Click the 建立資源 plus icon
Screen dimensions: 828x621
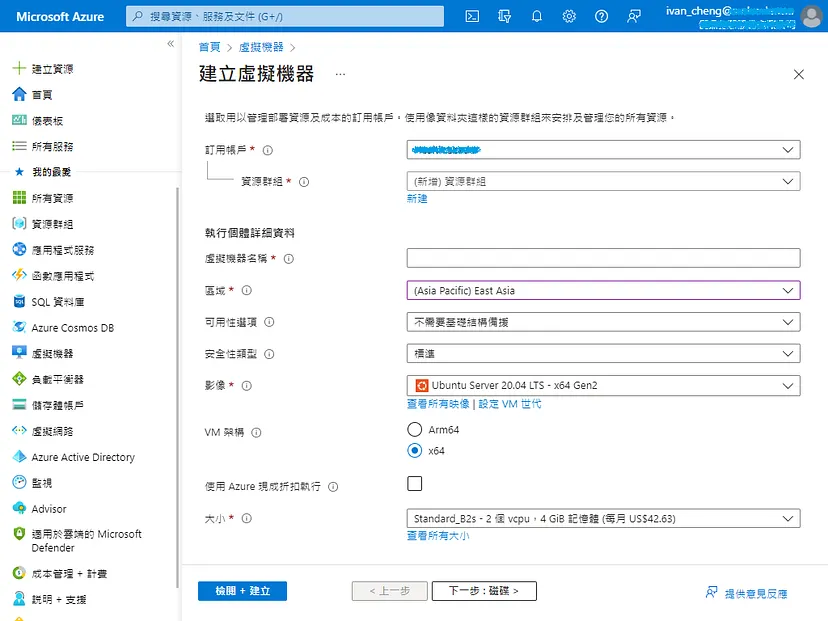[x=19, y=68]
